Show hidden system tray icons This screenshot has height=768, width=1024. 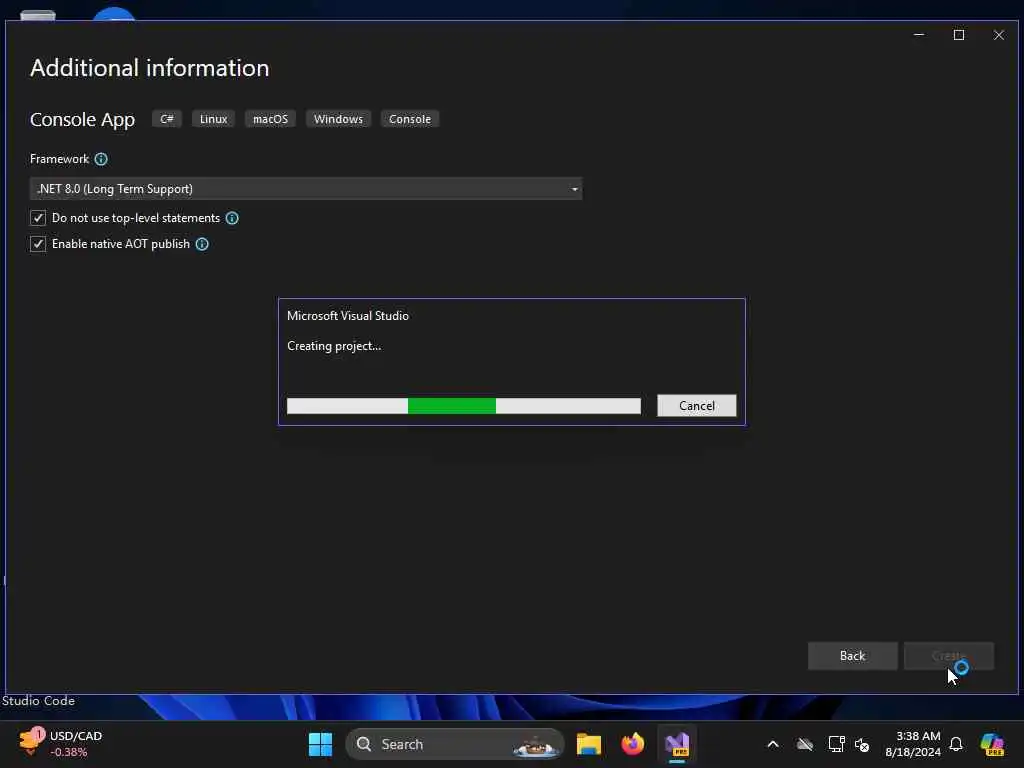[x=773, y=744]
